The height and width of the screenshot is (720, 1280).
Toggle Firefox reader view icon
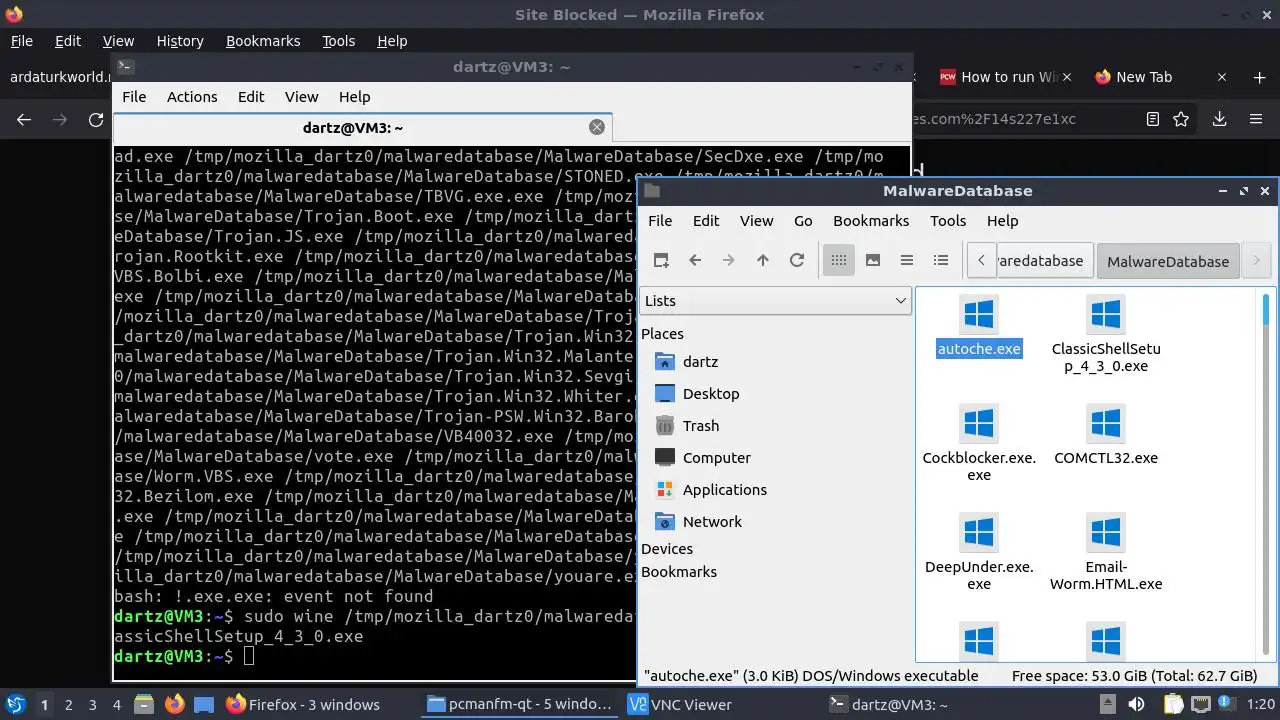click(x=1153, y=119)
